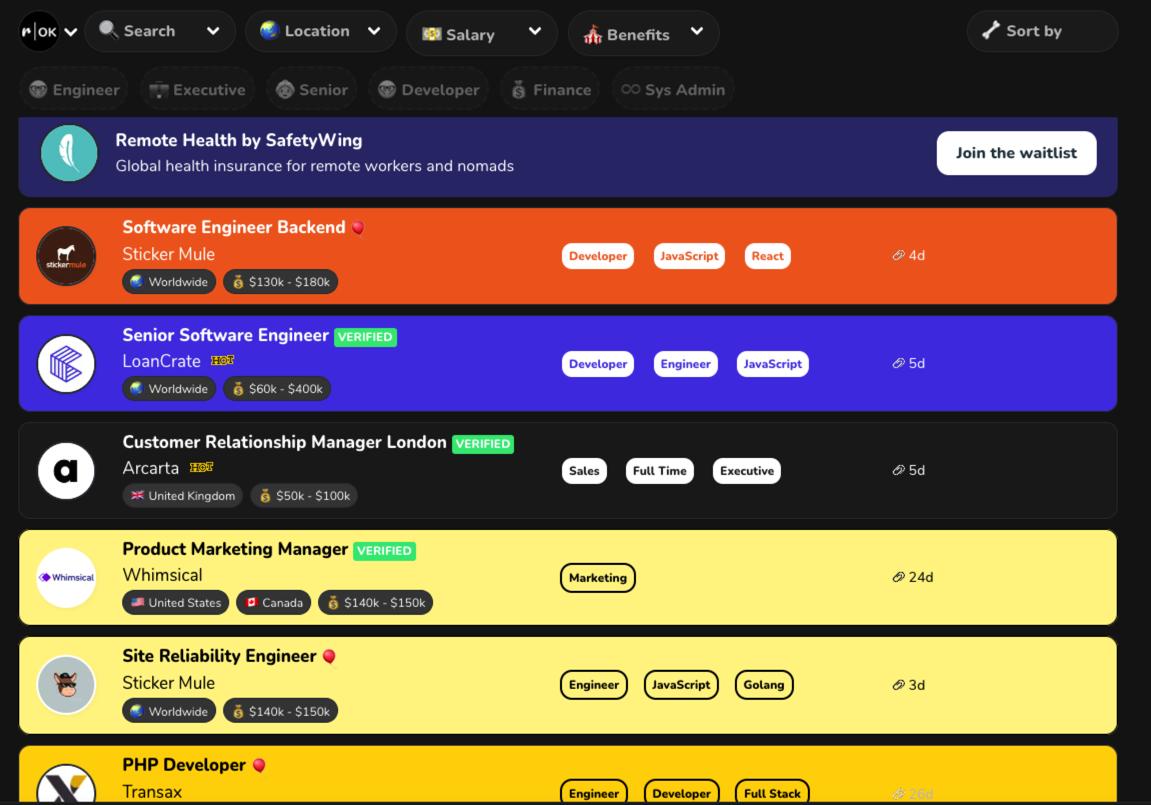This screenshot has width=1151, height=805.
Task: Select the Sales tag
Action: click(x=584, y=471)
